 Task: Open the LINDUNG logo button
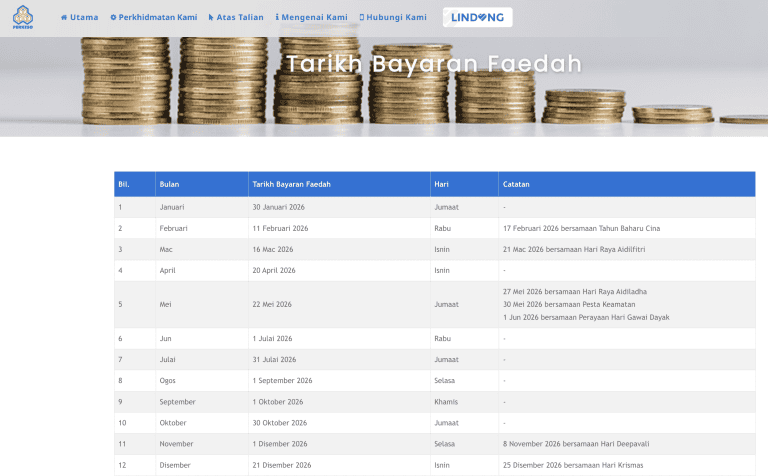477,17
